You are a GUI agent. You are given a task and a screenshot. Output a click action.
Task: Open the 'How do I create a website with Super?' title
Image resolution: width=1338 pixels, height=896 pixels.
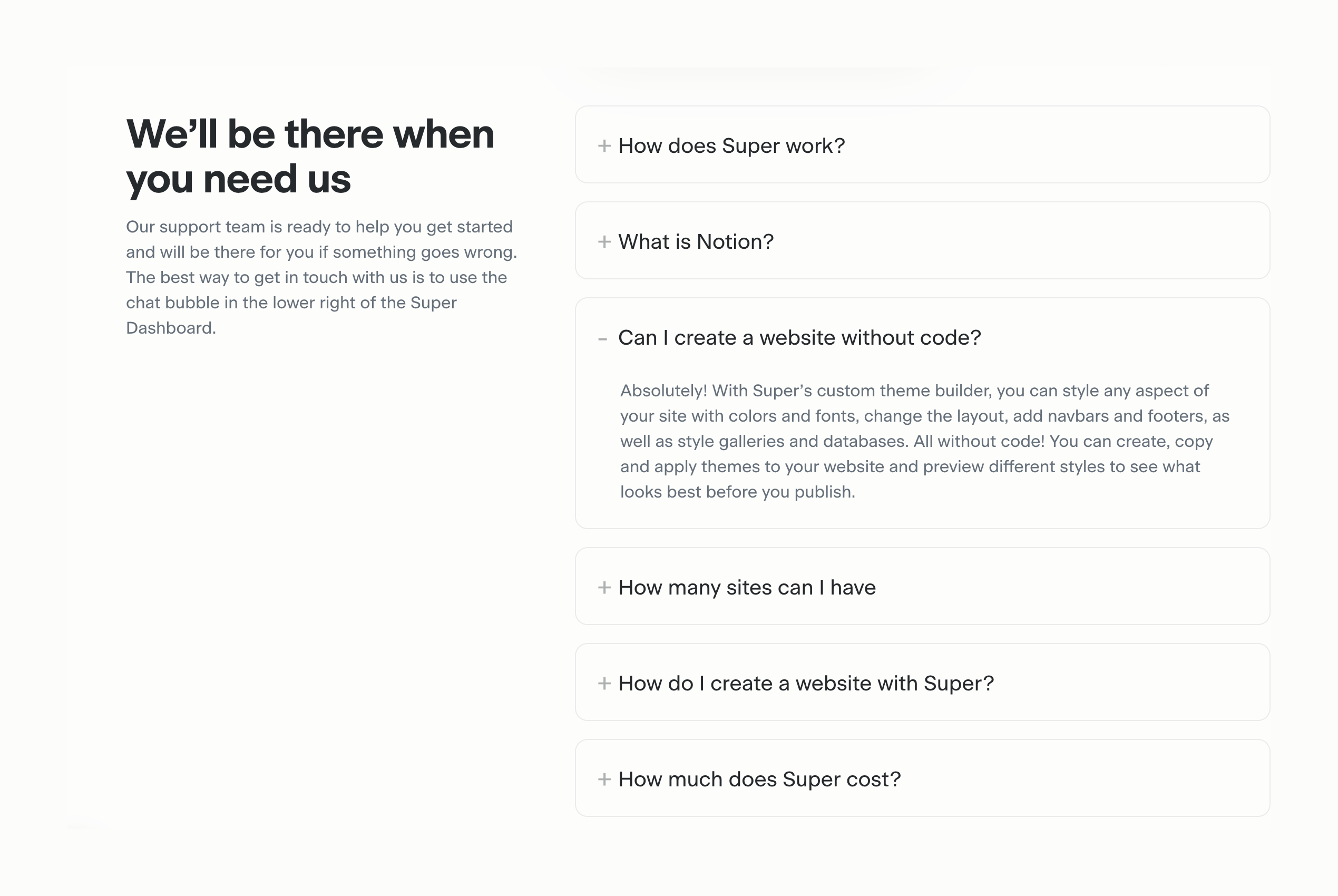[806, 684]
